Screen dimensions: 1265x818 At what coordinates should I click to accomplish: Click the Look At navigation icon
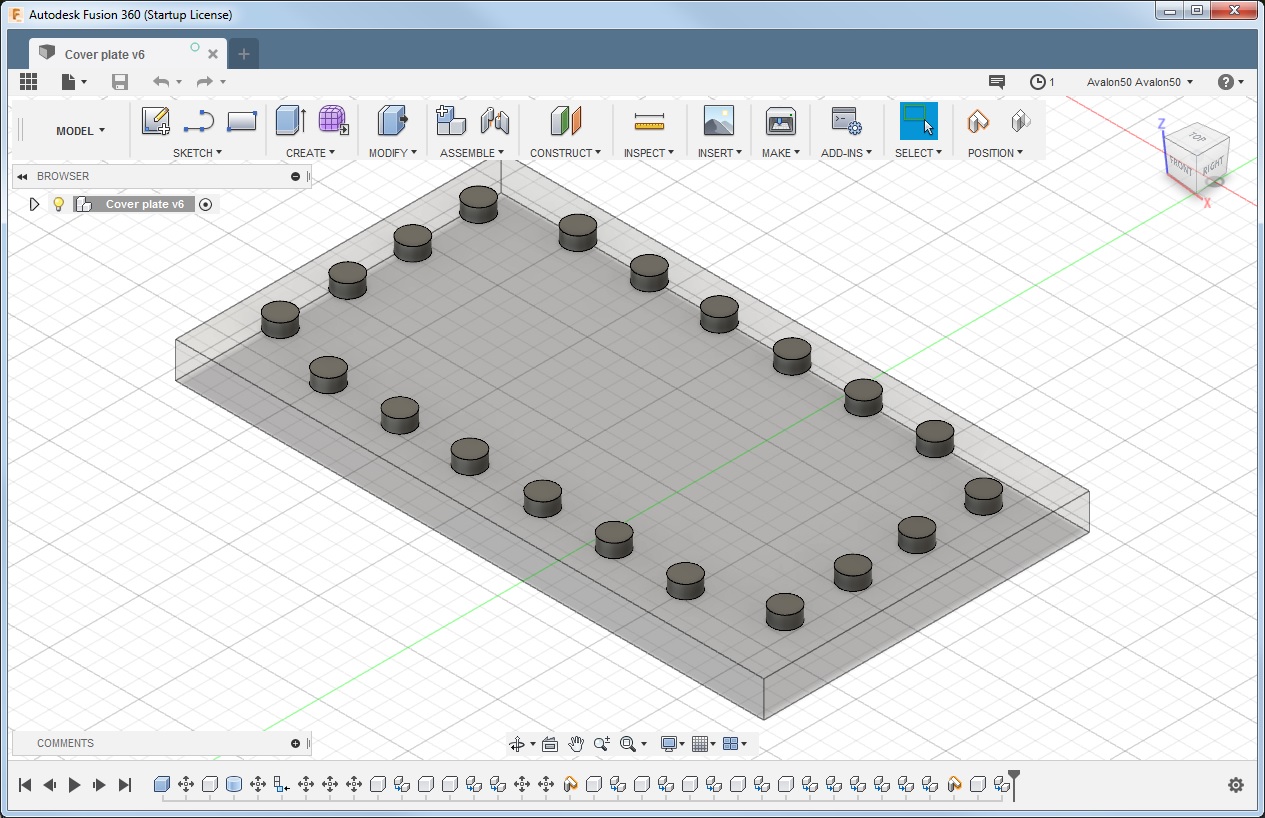coord(550,744)
